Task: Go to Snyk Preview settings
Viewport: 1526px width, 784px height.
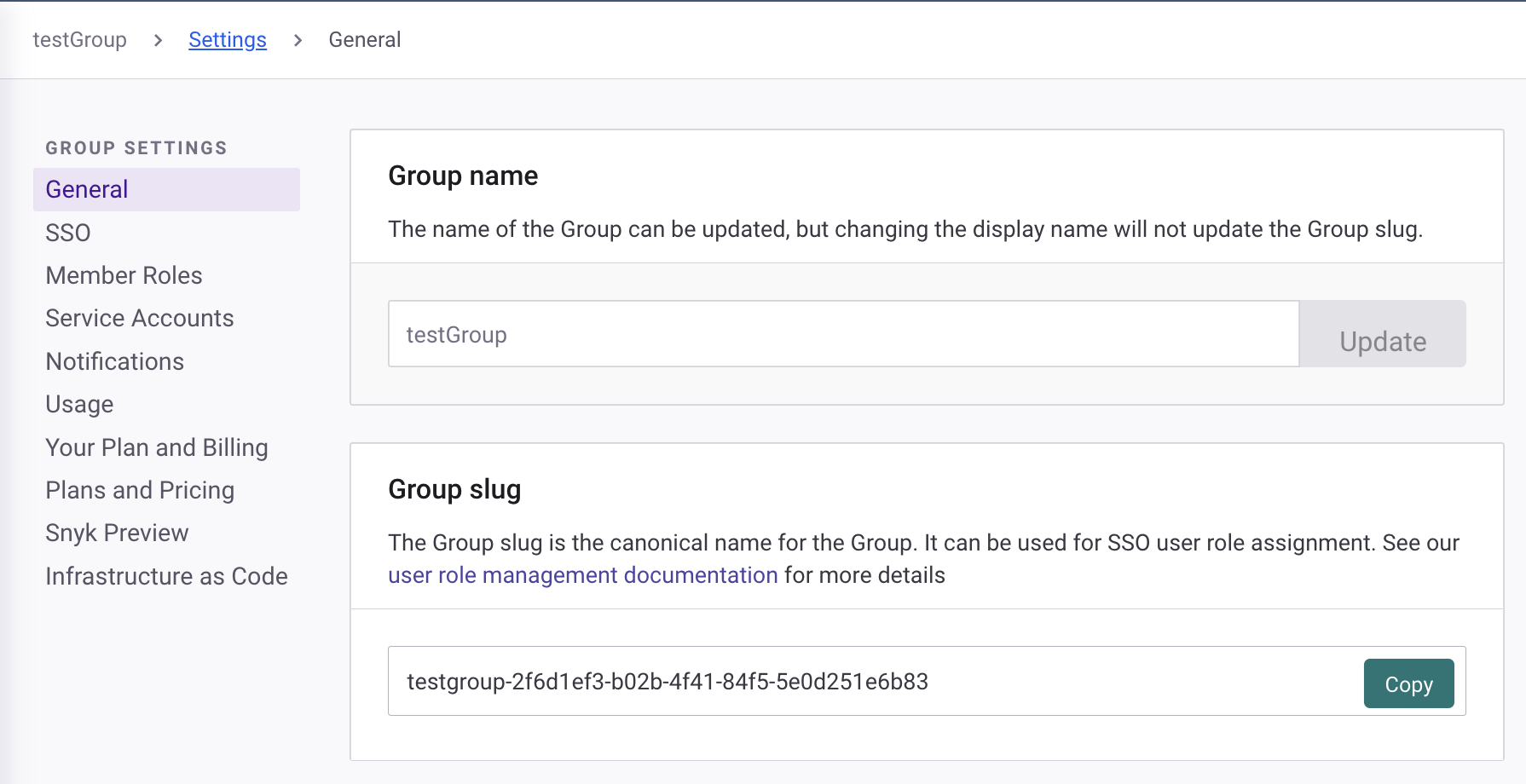Action: [x=117, y=533]
